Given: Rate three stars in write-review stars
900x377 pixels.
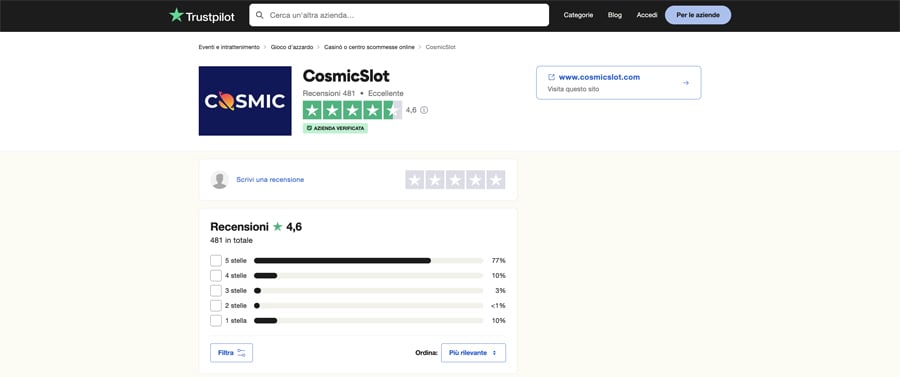Looking at the screenshot, I should tap(455, 180).
